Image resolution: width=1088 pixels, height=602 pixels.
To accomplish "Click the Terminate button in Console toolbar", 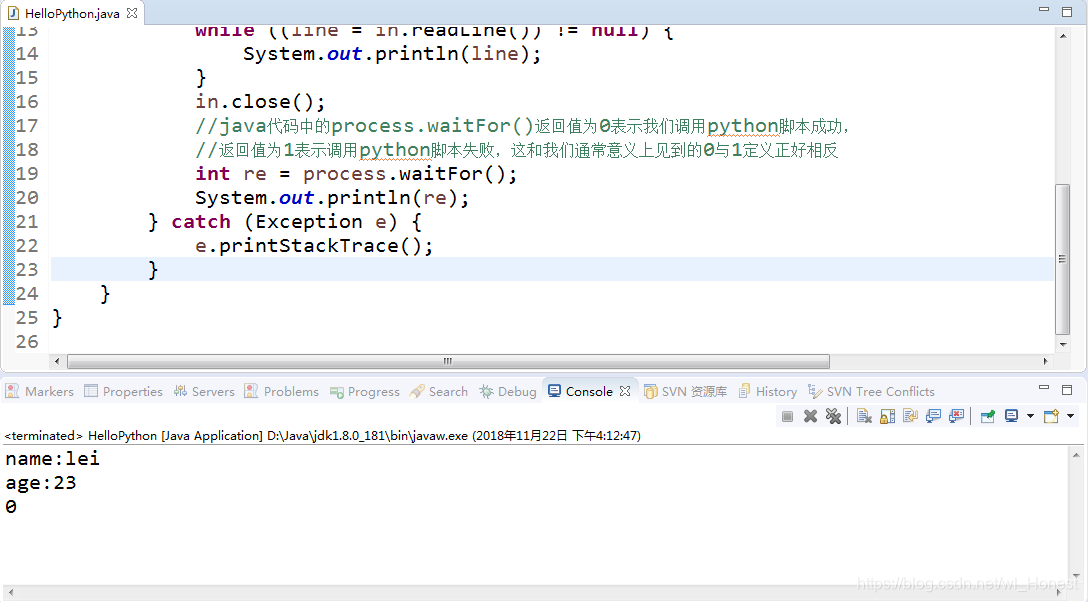I will 787,416.
